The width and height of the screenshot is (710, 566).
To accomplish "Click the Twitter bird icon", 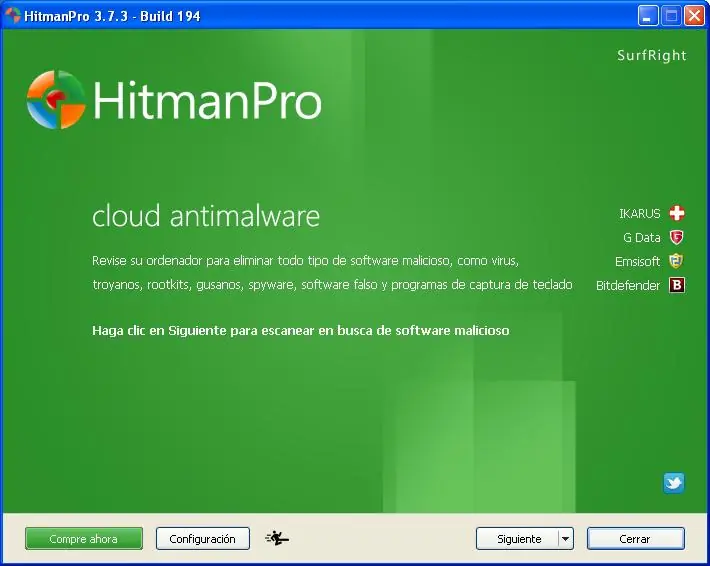I will tap(674, 483).
